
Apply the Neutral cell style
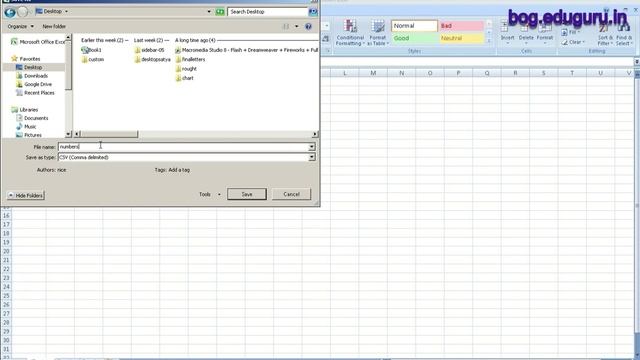pos(461,38)
